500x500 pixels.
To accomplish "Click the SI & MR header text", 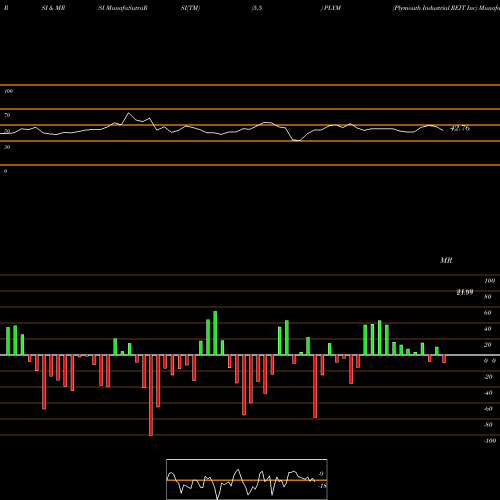I will pyautogui.click(x=53, y=8).
